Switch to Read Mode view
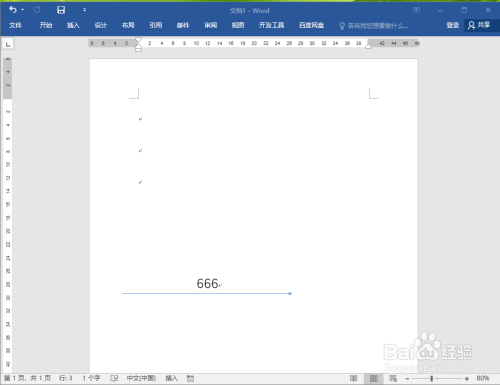The height and width of the screenshot is (385, 500). (x=354, y=378)
